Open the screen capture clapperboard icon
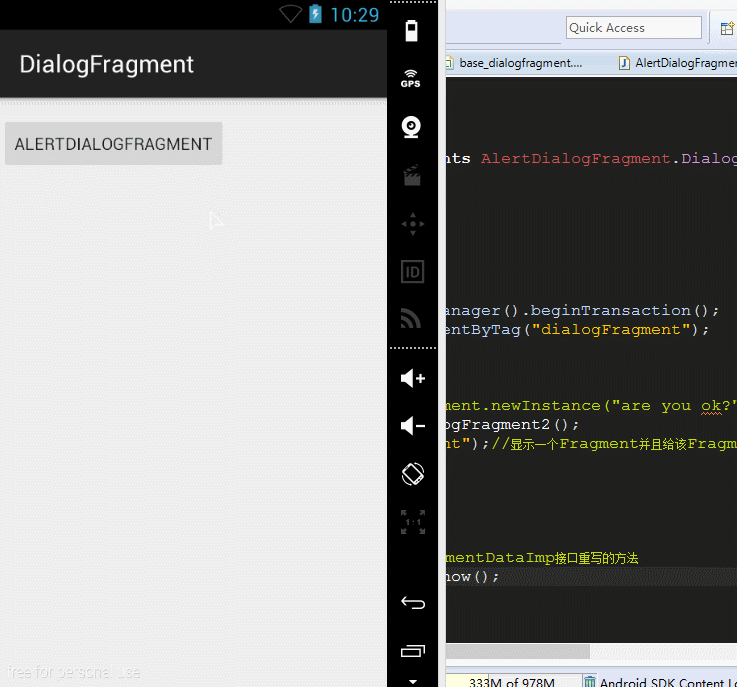Image resolution: width=737 pixels, height=687 pixels. coord(412,175)
